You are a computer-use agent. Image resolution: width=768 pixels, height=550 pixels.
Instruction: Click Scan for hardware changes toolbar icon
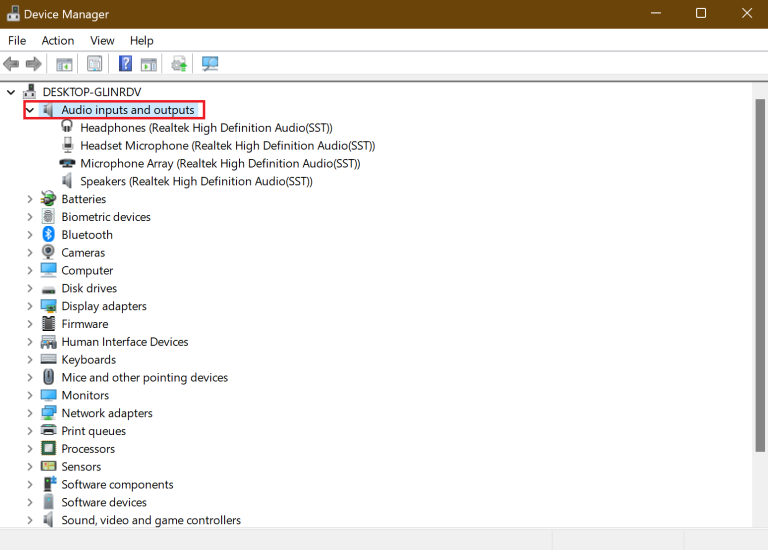(x=210, y=64)
